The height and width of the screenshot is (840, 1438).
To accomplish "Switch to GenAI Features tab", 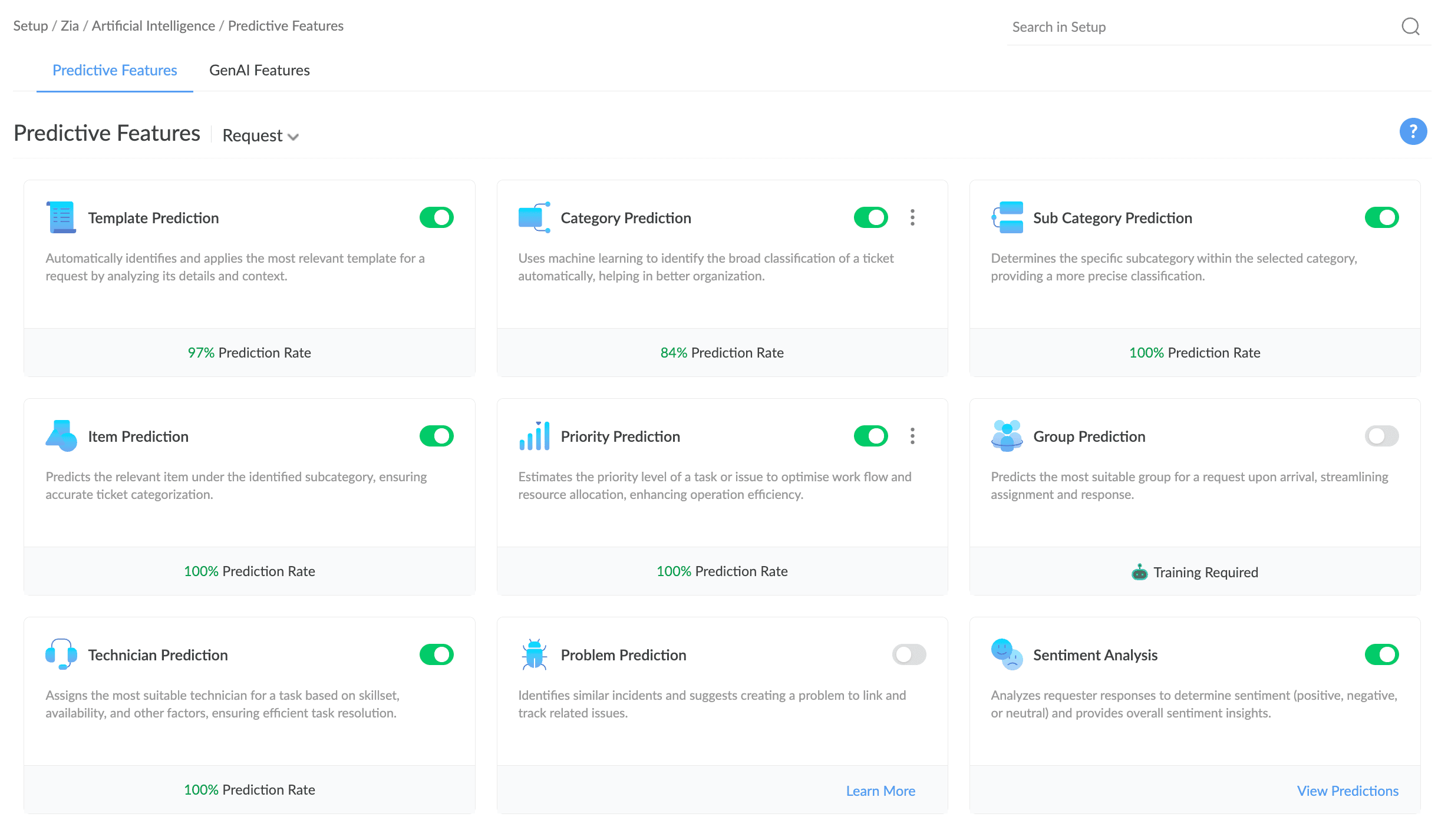I will [259, 70].
